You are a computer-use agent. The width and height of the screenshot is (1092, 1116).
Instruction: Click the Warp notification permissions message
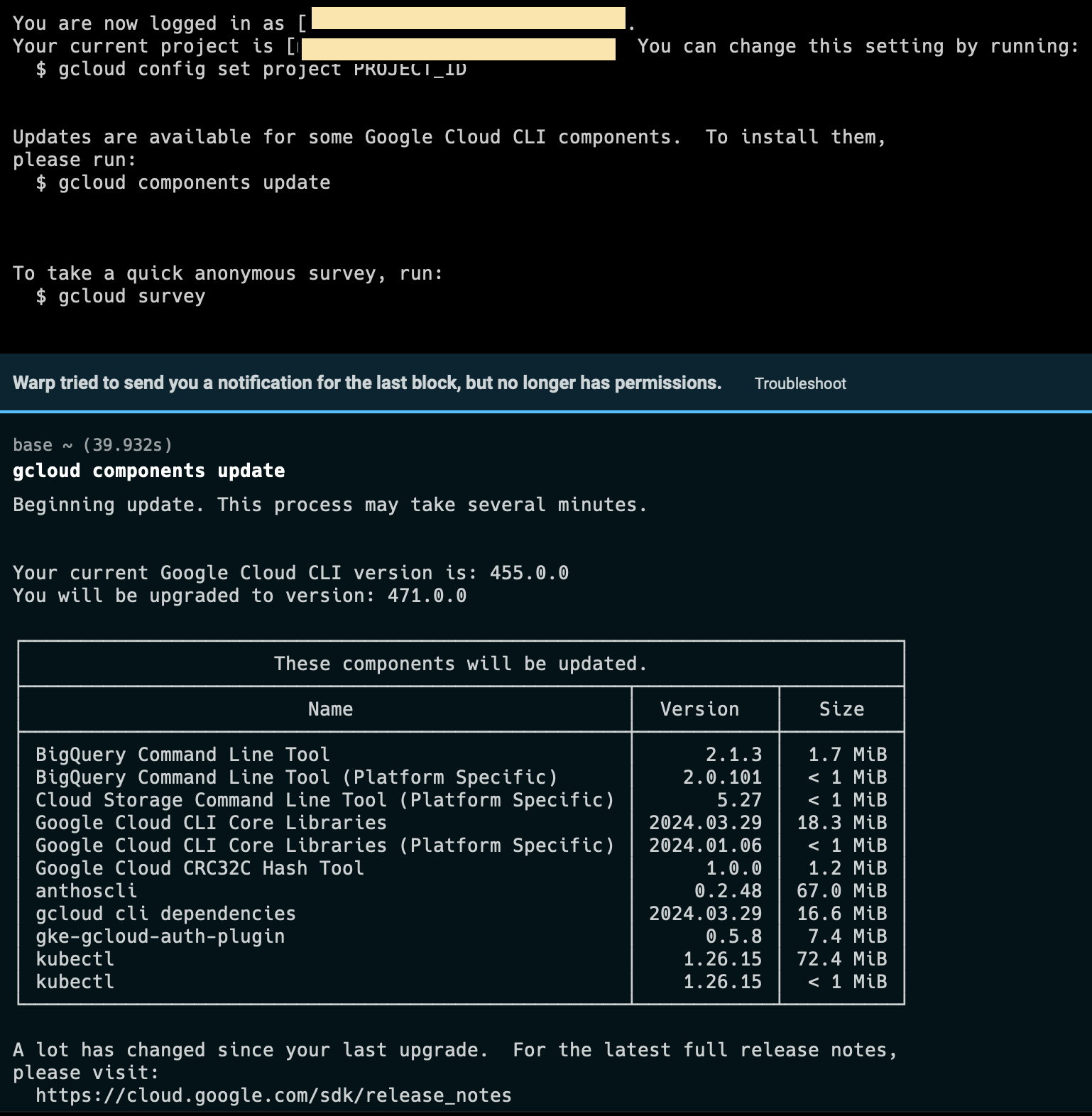[367, 383]
